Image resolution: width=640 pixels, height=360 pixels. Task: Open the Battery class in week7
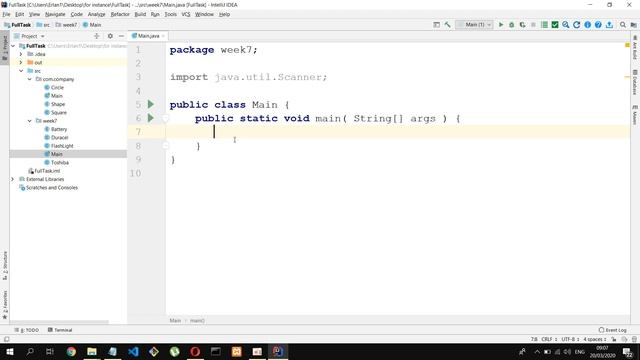tap(59, 129)
